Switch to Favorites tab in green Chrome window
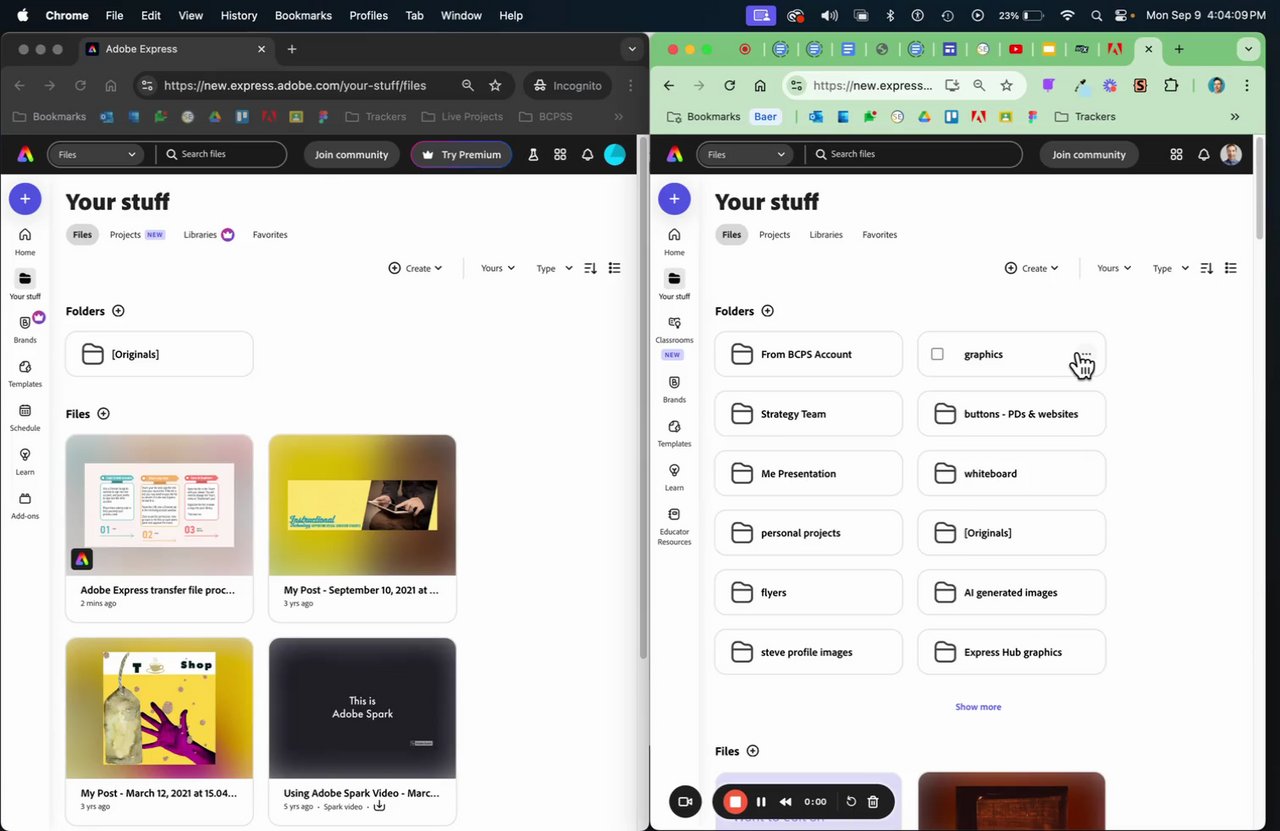 (880, 235)
